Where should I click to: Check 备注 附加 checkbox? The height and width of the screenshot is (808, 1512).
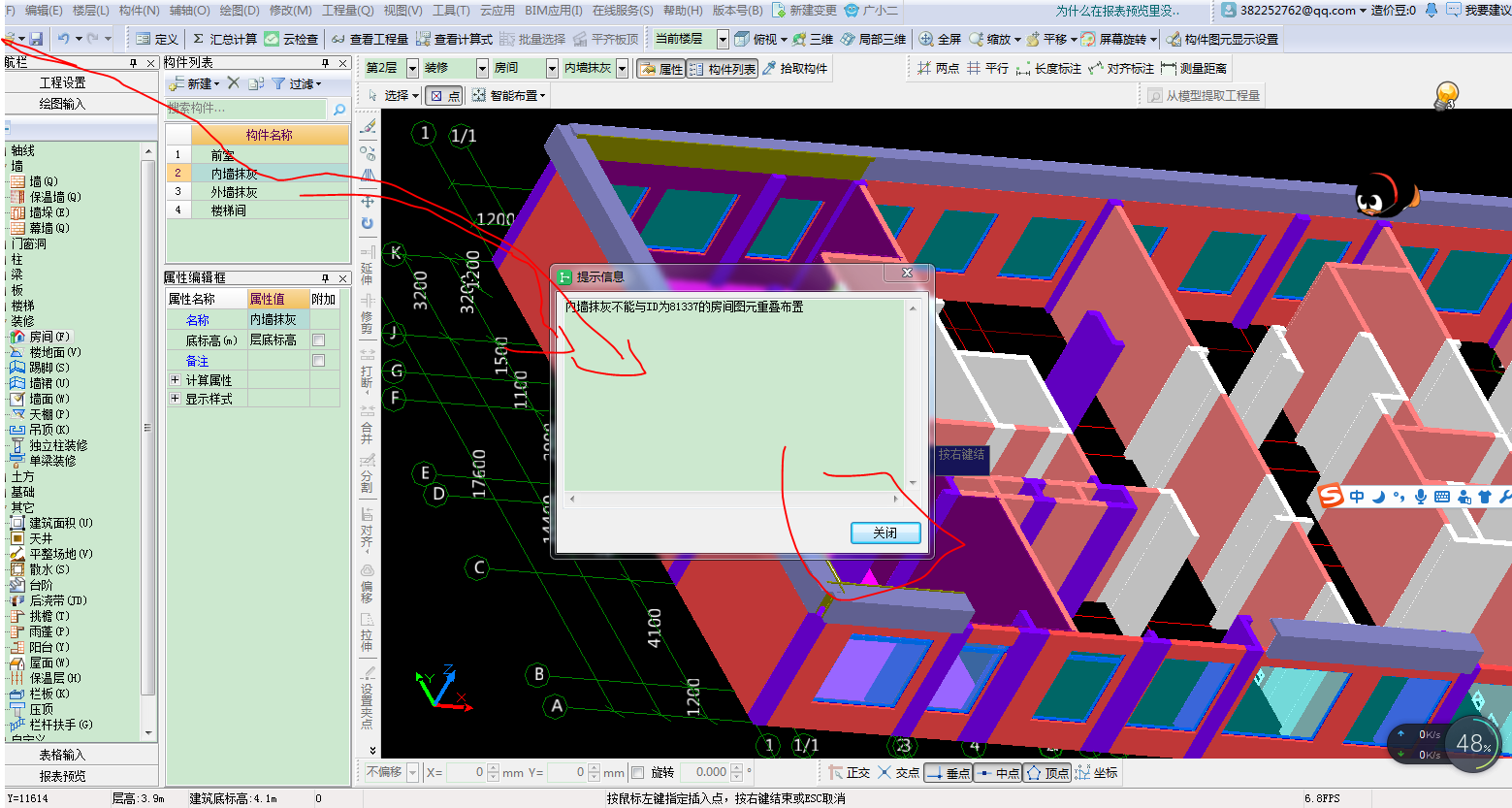pos(318,361)
